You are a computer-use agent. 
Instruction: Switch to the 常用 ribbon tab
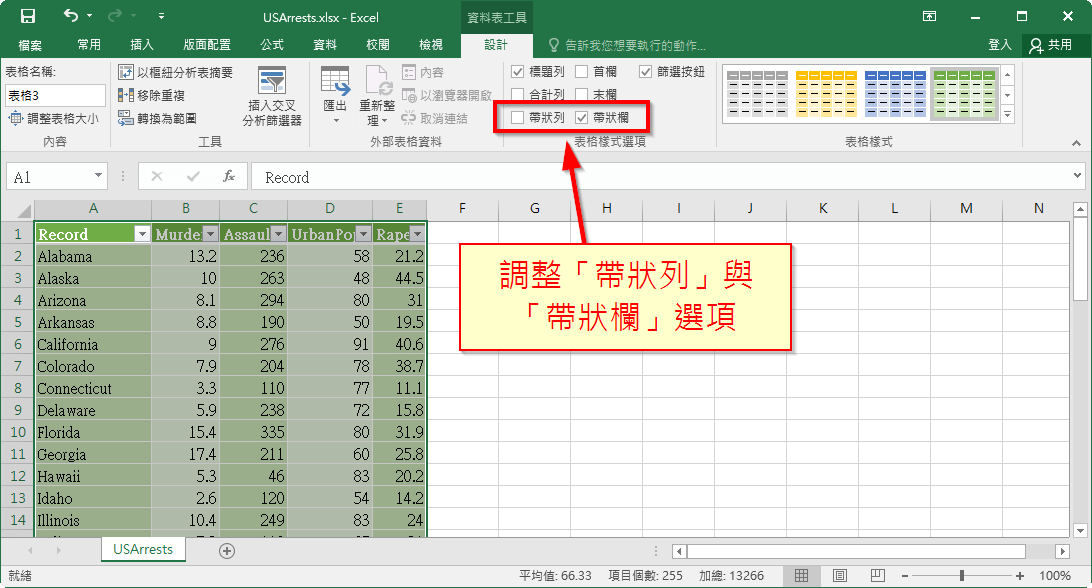pos(88,44)
